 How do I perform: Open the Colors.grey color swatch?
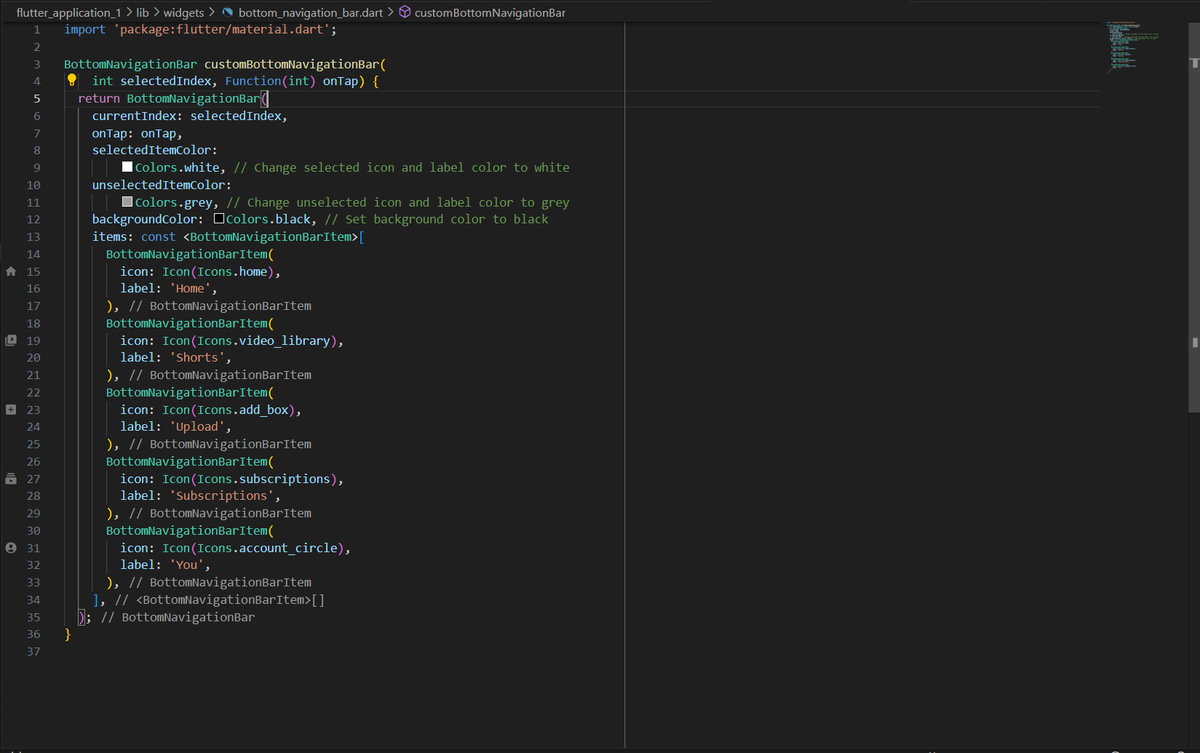tap(127, 202)
